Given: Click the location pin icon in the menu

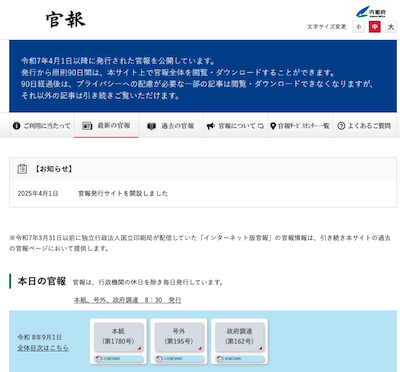Looking at the screenshot, I should pyautogui.click(x=273, y=126).
